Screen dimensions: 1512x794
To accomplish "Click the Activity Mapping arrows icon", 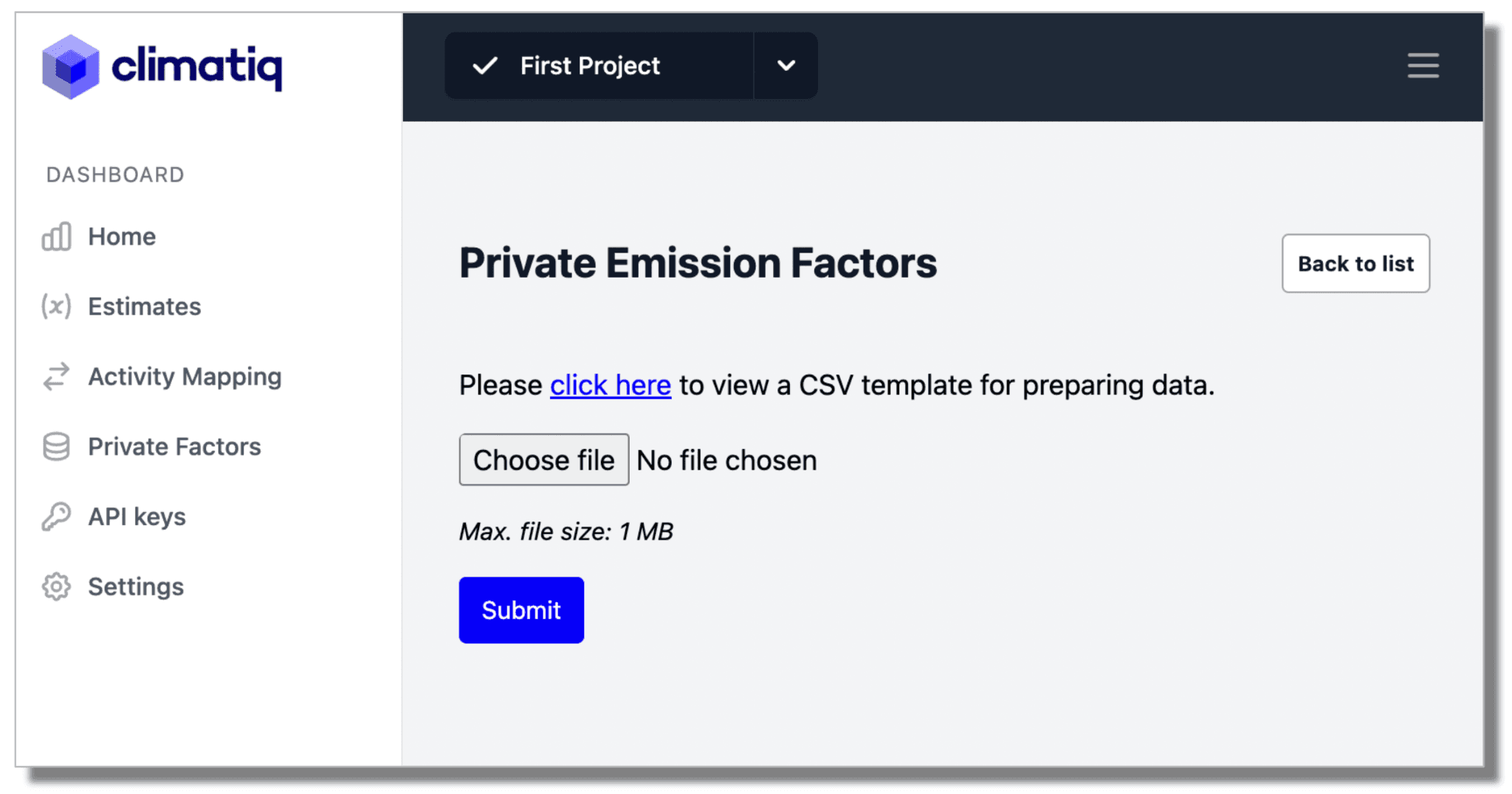I will click(x=56, y=377).
